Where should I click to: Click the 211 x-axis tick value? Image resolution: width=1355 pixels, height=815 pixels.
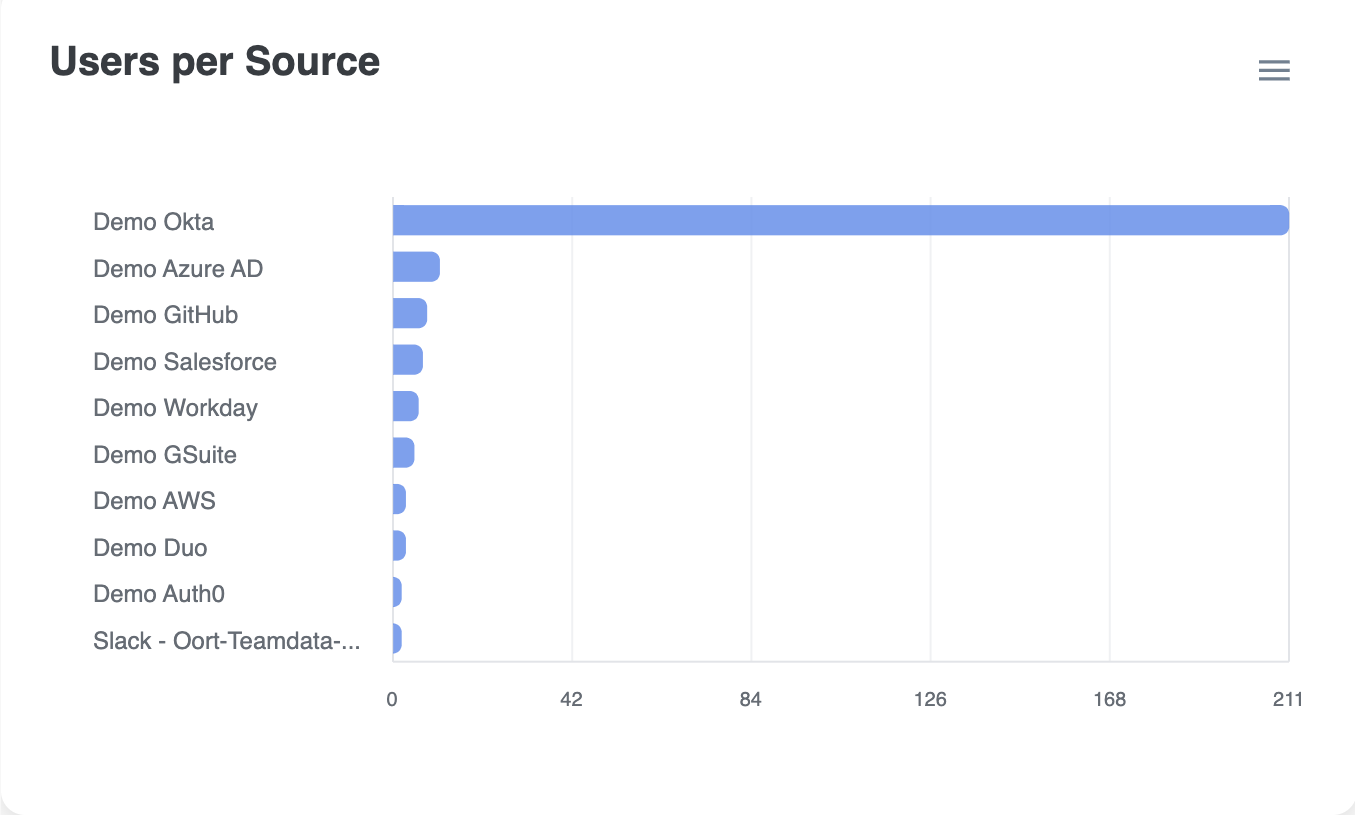[1288, 700]
